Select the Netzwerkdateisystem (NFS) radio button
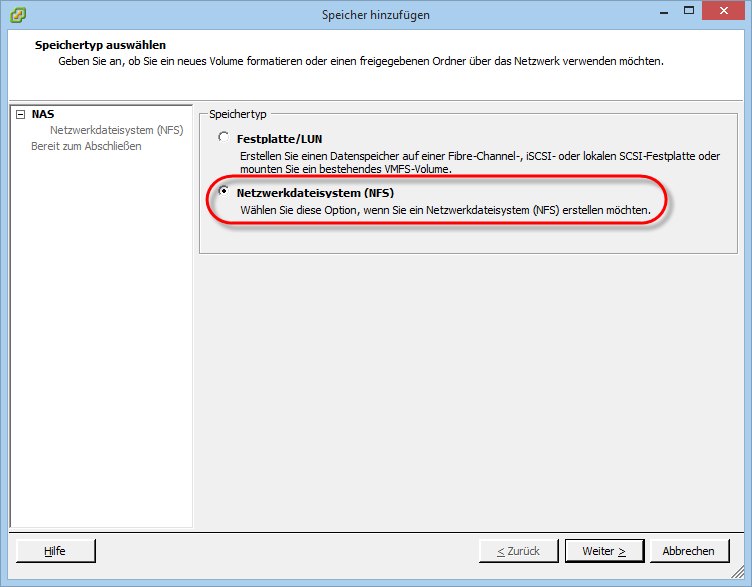The width and height of the screenshot is (752, 587). click(223, 191)
